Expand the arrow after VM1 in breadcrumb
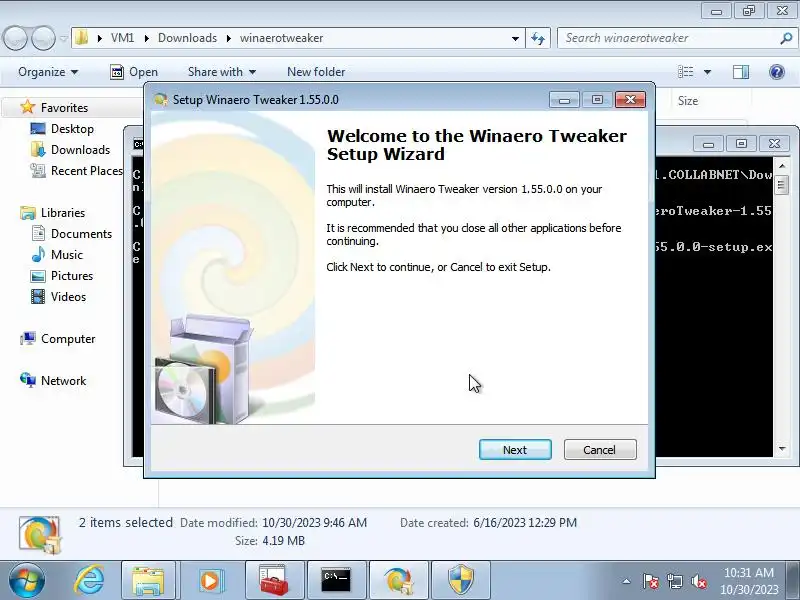Viewport: 800px width, 600px height. [x=146, y=38]
